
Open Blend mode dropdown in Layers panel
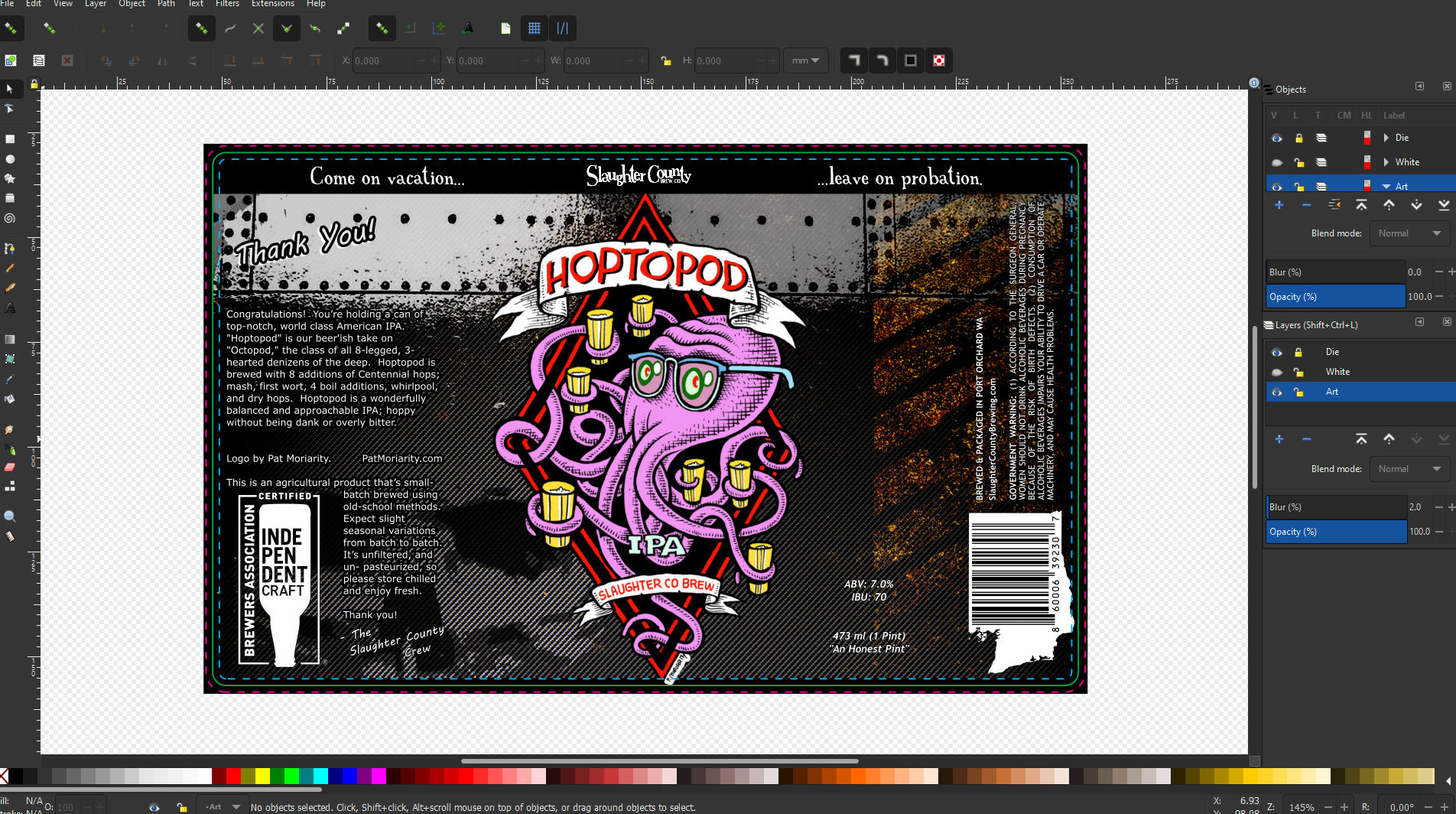[1409, 469]
